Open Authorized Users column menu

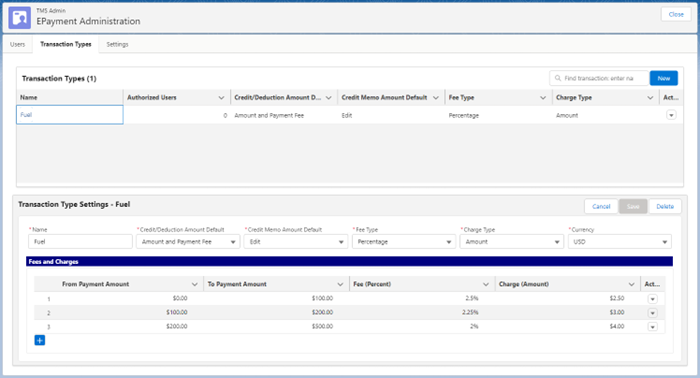coord(221,98)
